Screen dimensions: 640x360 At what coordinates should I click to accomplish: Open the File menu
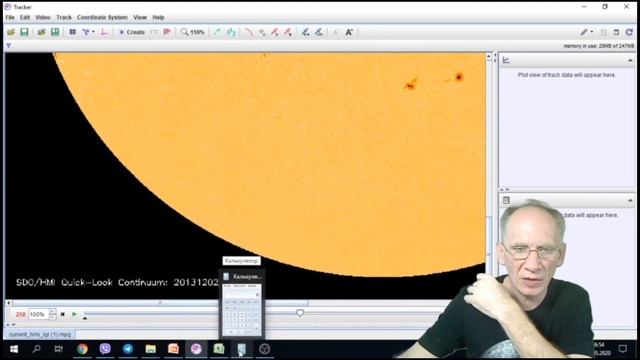[10, 18]
